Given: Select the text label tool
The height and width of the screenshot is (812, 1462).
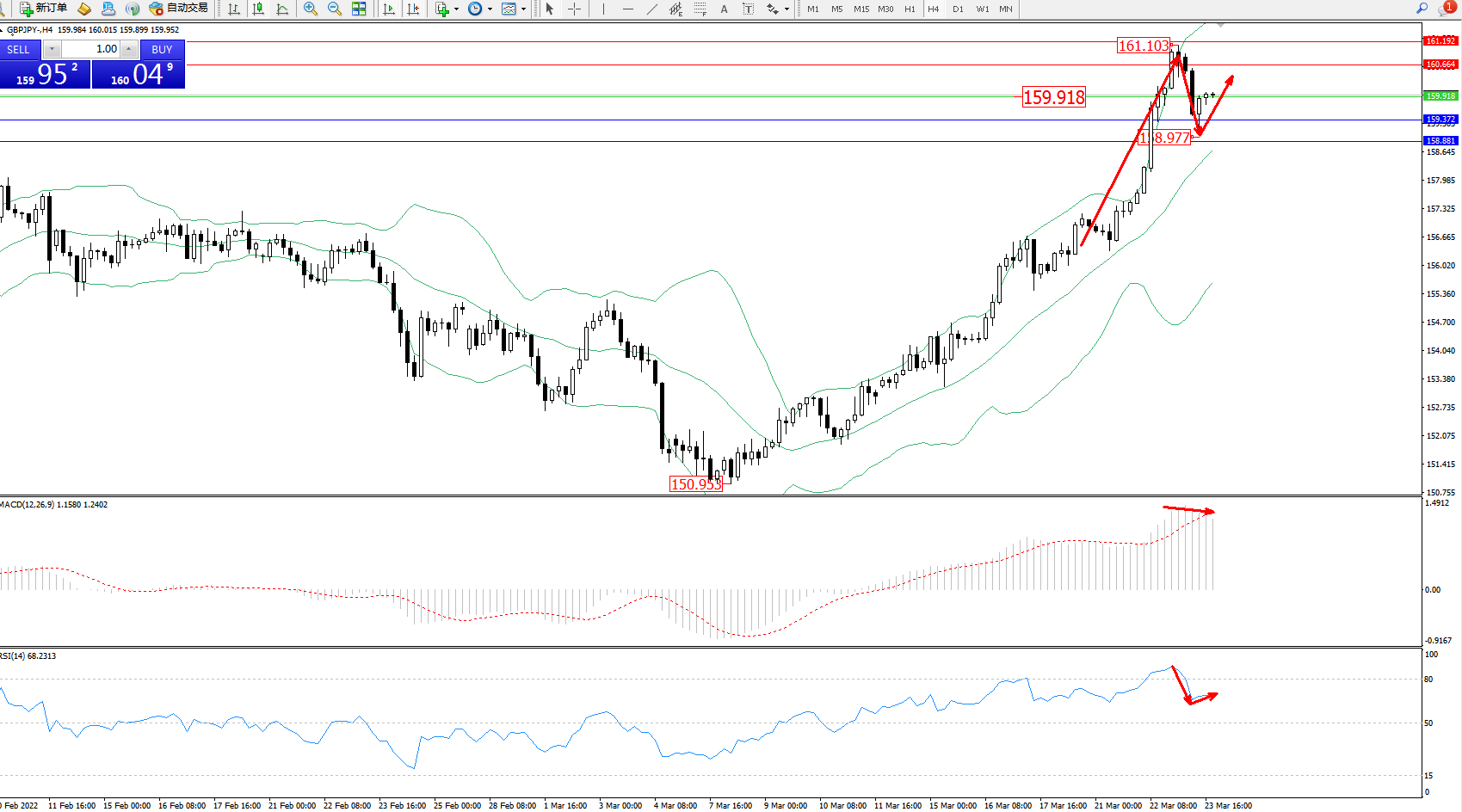Looking at the screenshot, I should [724, 9].
